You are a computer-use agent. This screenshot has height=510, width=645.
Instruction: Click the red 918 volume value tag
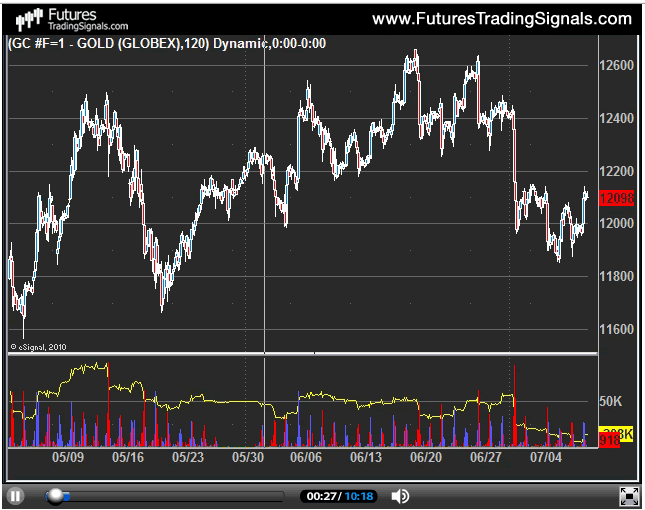tap(609, 440)
